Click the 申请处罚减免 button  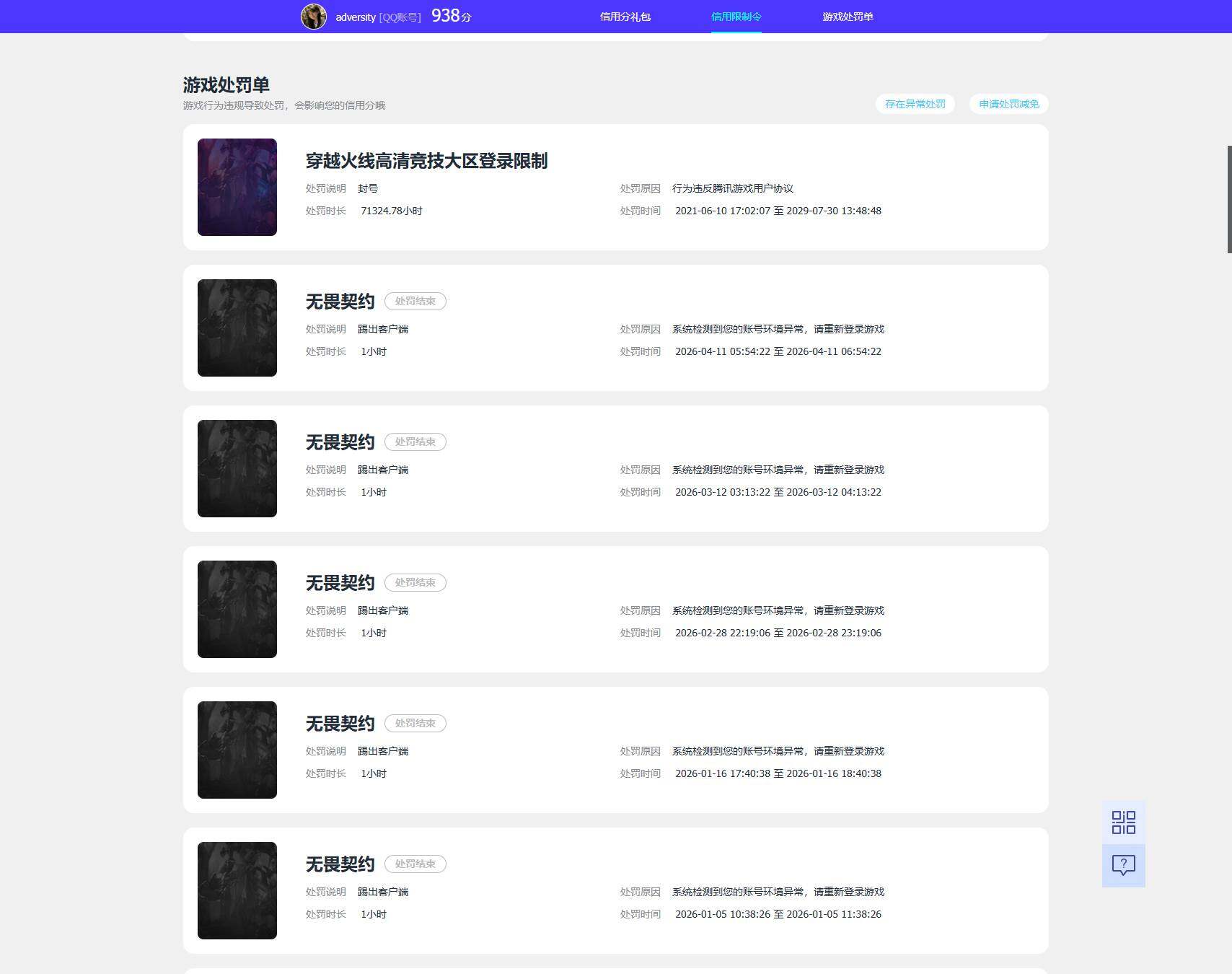pyautogui.click(x=1009, y=104)
